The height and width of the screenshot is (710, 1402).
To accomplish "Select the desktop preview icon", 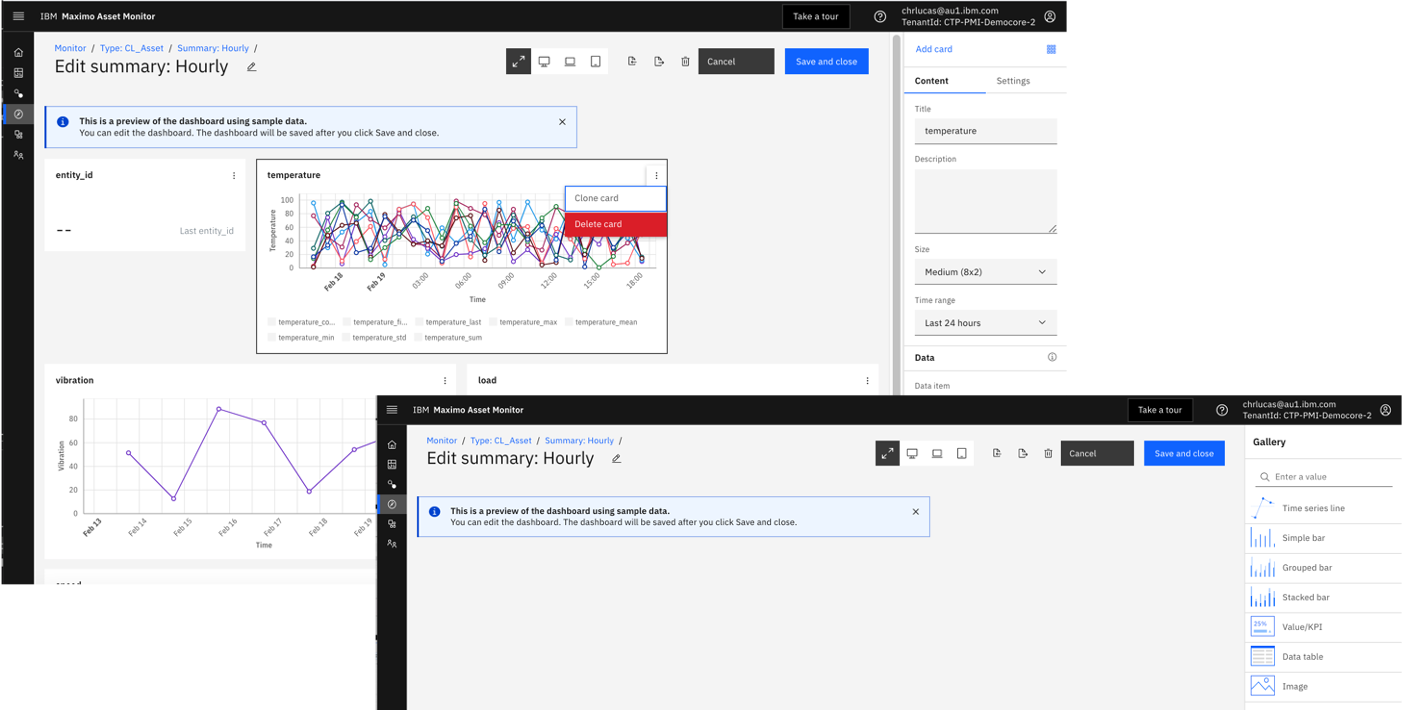I will point(544,61).
